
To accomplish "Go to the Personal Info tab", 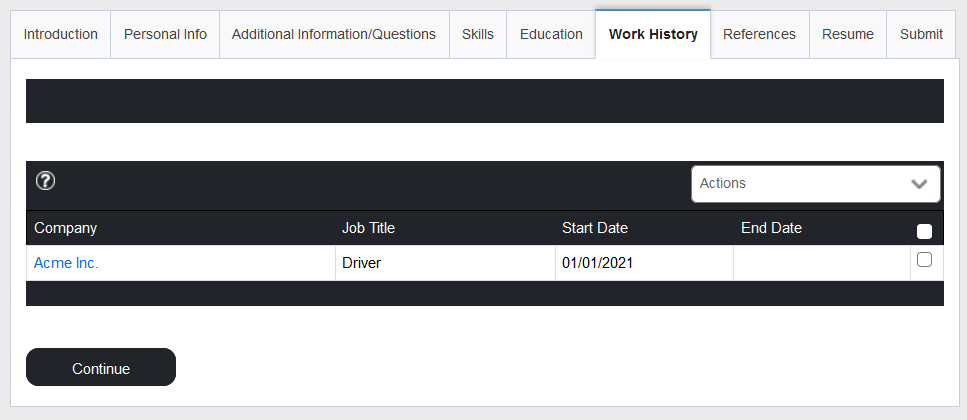I will point(165,35).
